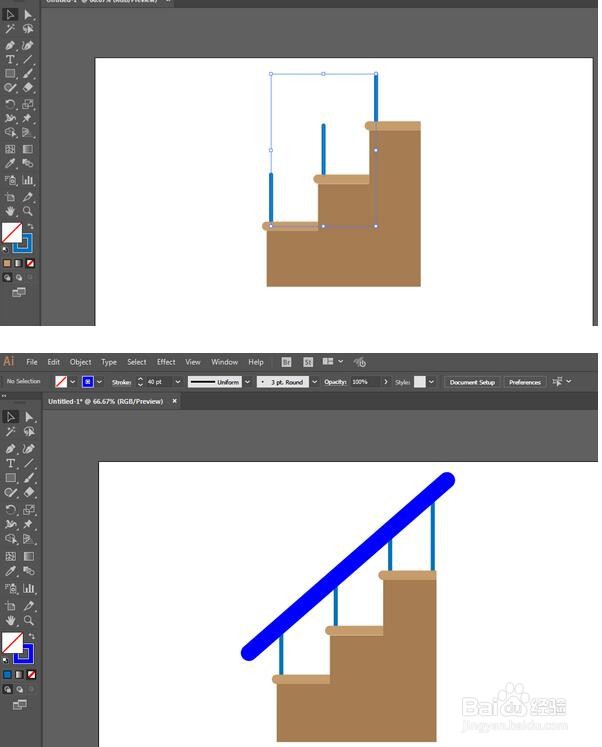Open the Window menu
Viewport: 602px width, 747px height.
pos(225,362)
